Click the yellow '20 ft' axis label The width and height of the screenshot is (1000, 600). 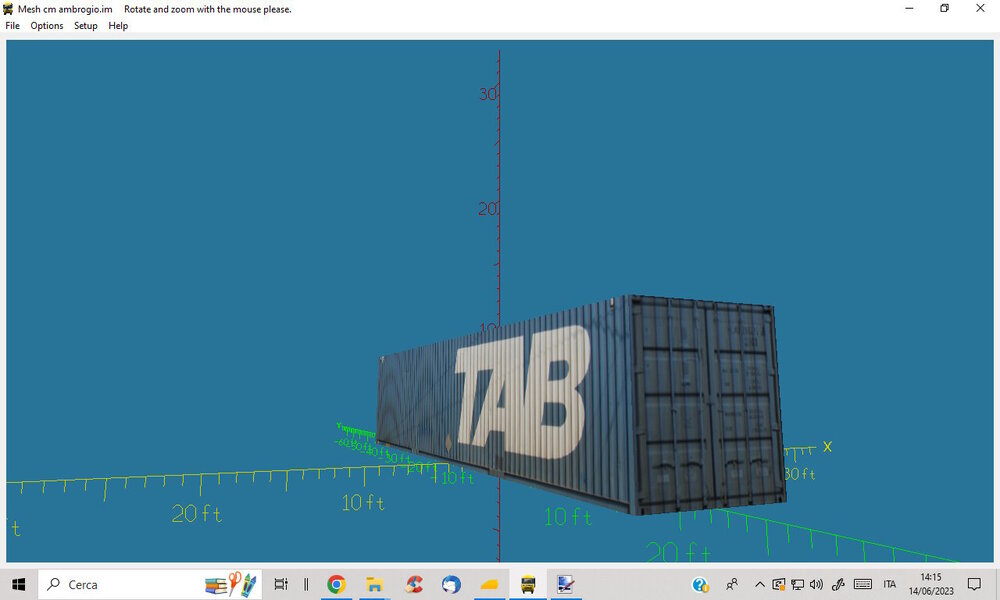[196, 513]
